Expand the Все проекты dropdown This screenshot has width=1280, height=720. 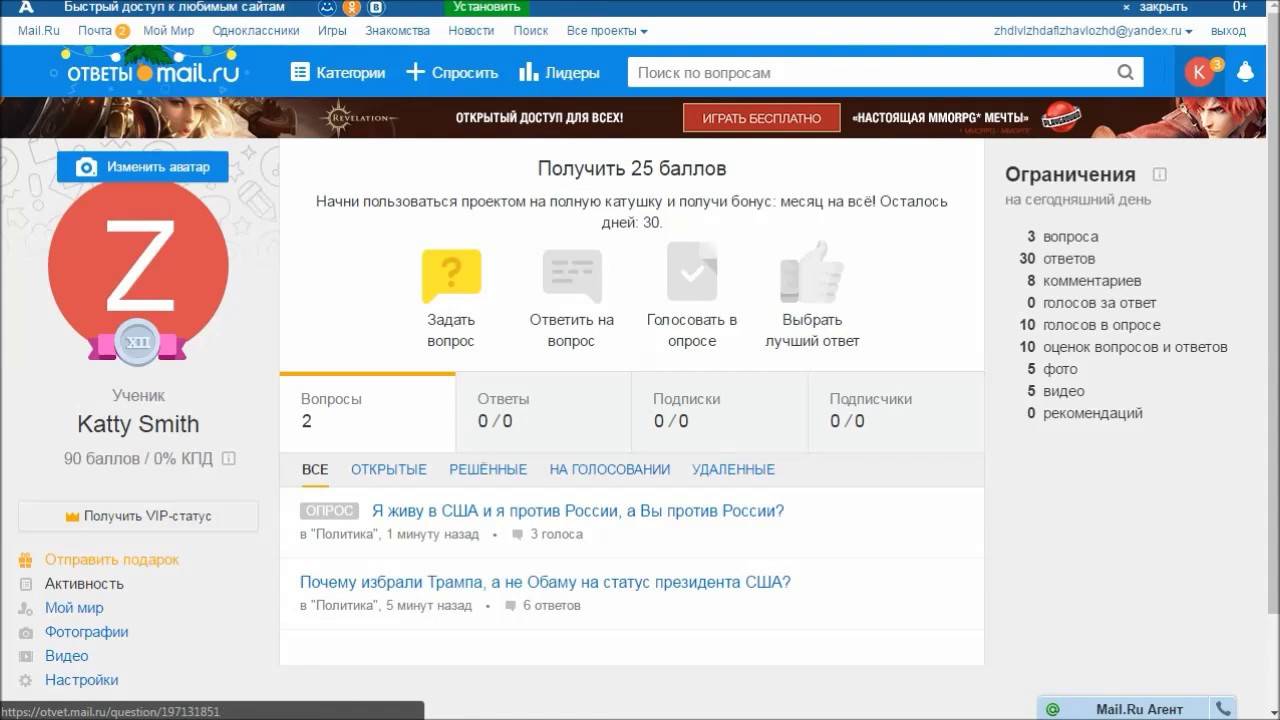(x=607, y=31)
